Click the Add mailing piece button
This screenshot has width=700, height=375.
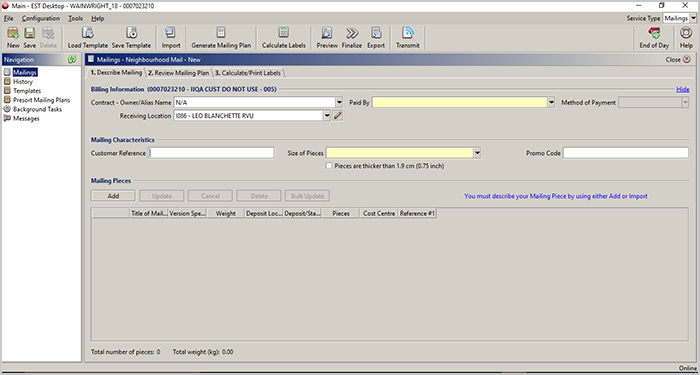[113, 196]
